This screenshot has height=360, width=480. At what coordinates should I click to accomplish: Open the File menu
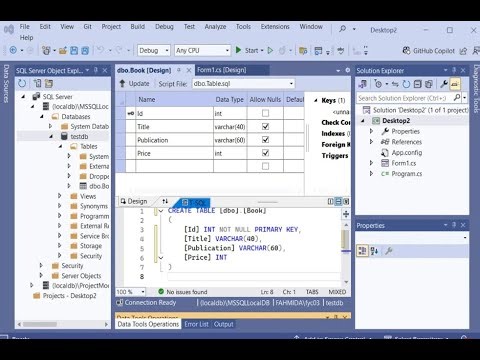(x=24, y=27)
